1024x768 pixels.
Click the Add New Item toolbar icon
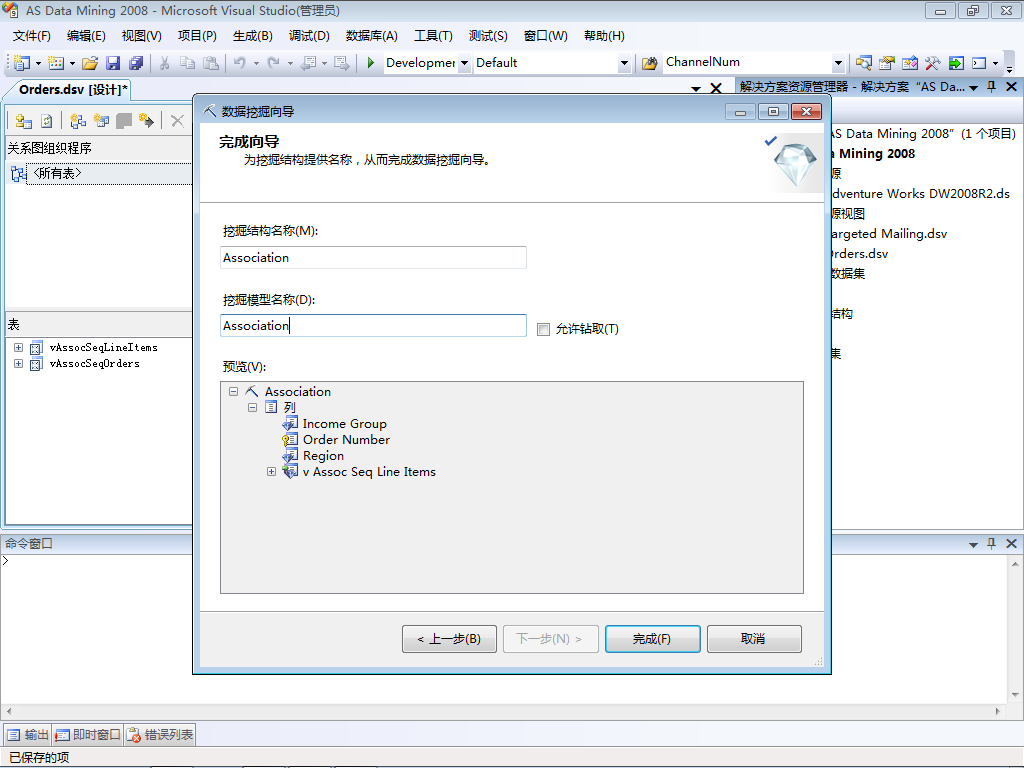(56, 63)
